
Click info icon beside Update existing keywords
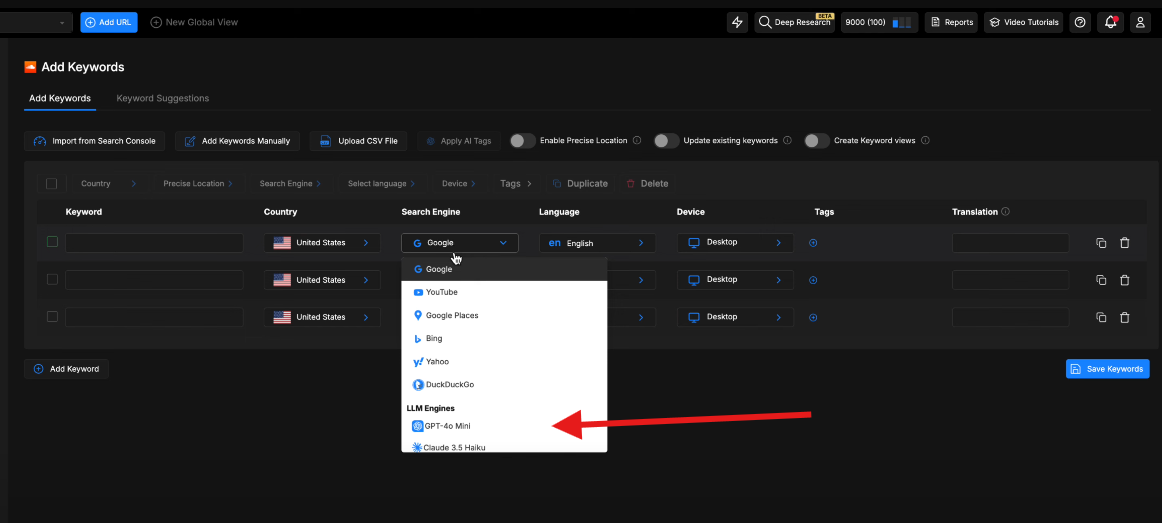click(x=787, y=140)
